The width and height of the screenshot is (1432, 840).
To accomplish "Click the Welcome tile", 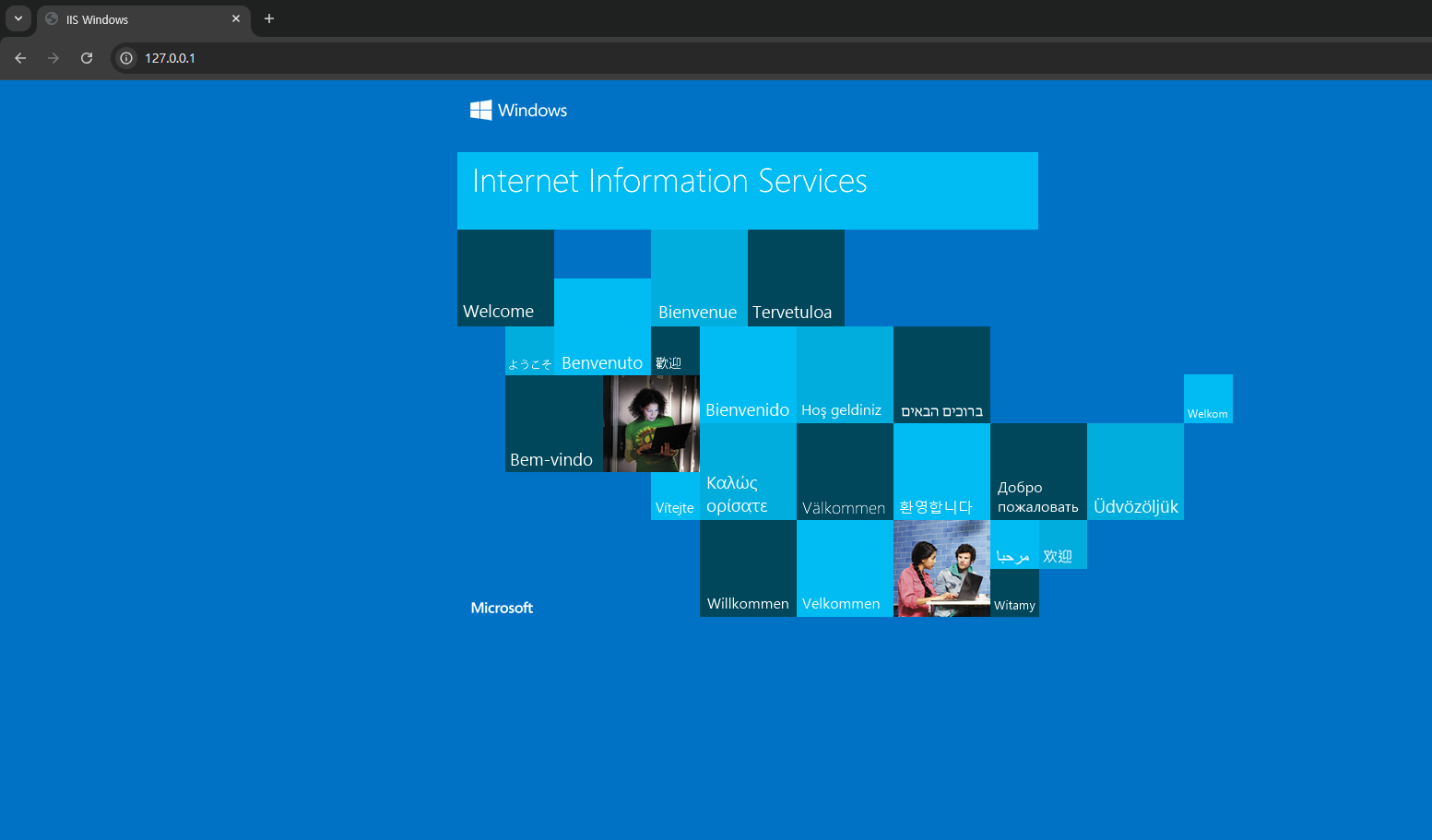I will (505, 278).
